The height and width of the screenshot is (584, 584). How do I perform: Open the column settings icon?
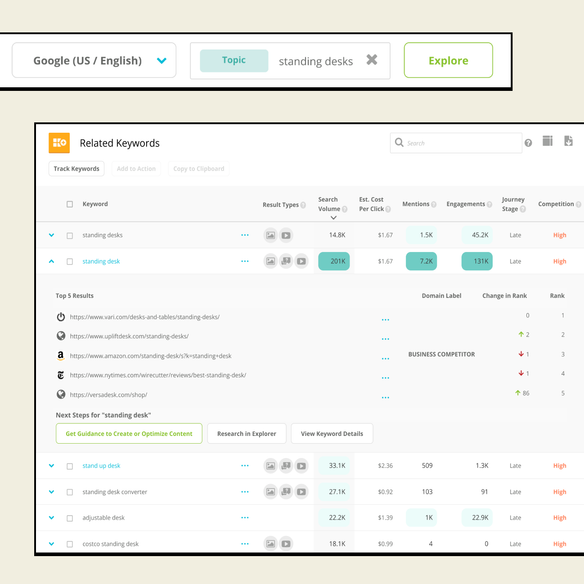coord(548,141)
